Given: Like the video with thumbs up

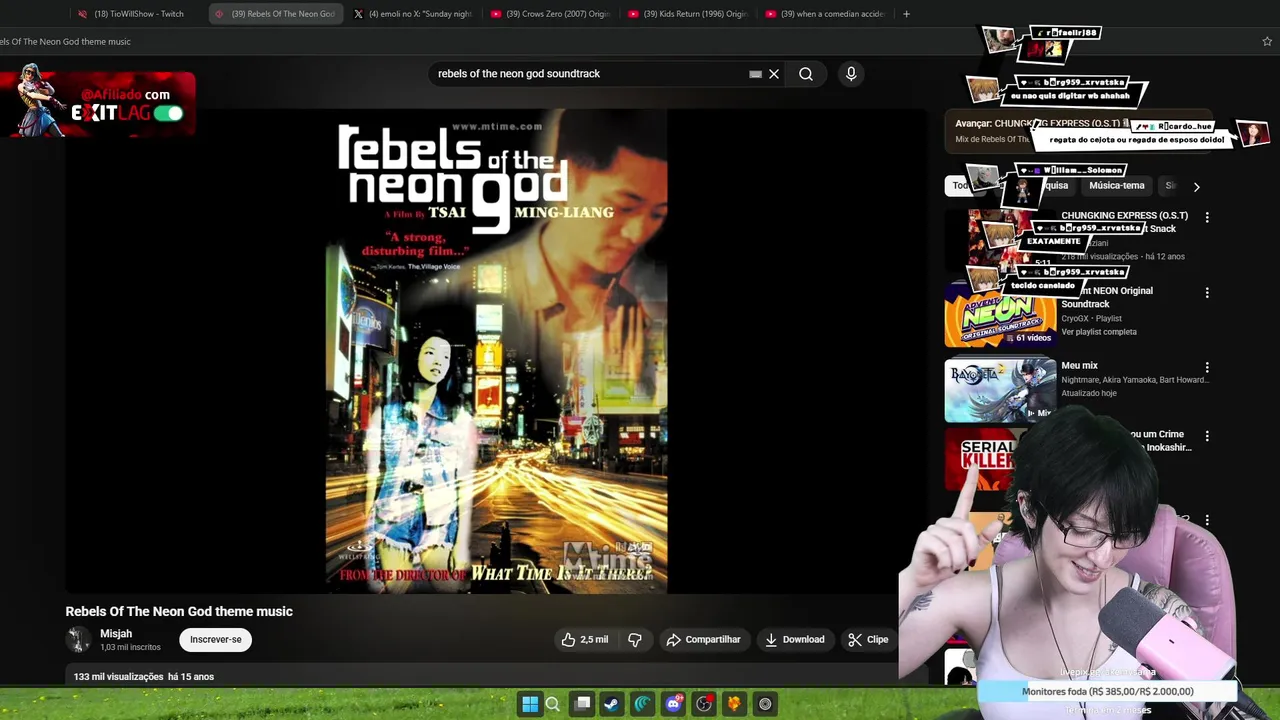Looking at the screenshot, I should 585,640.
